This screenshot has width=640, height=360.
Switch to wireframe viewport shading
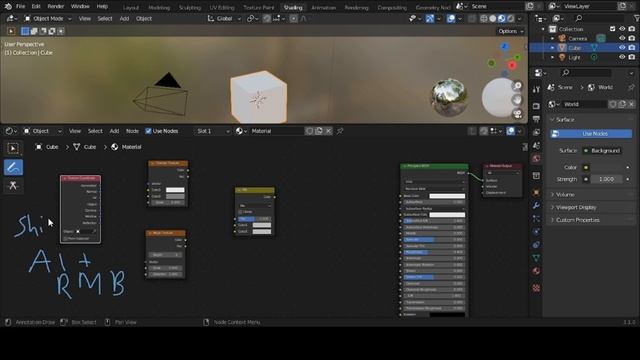(x=484, y=19)
